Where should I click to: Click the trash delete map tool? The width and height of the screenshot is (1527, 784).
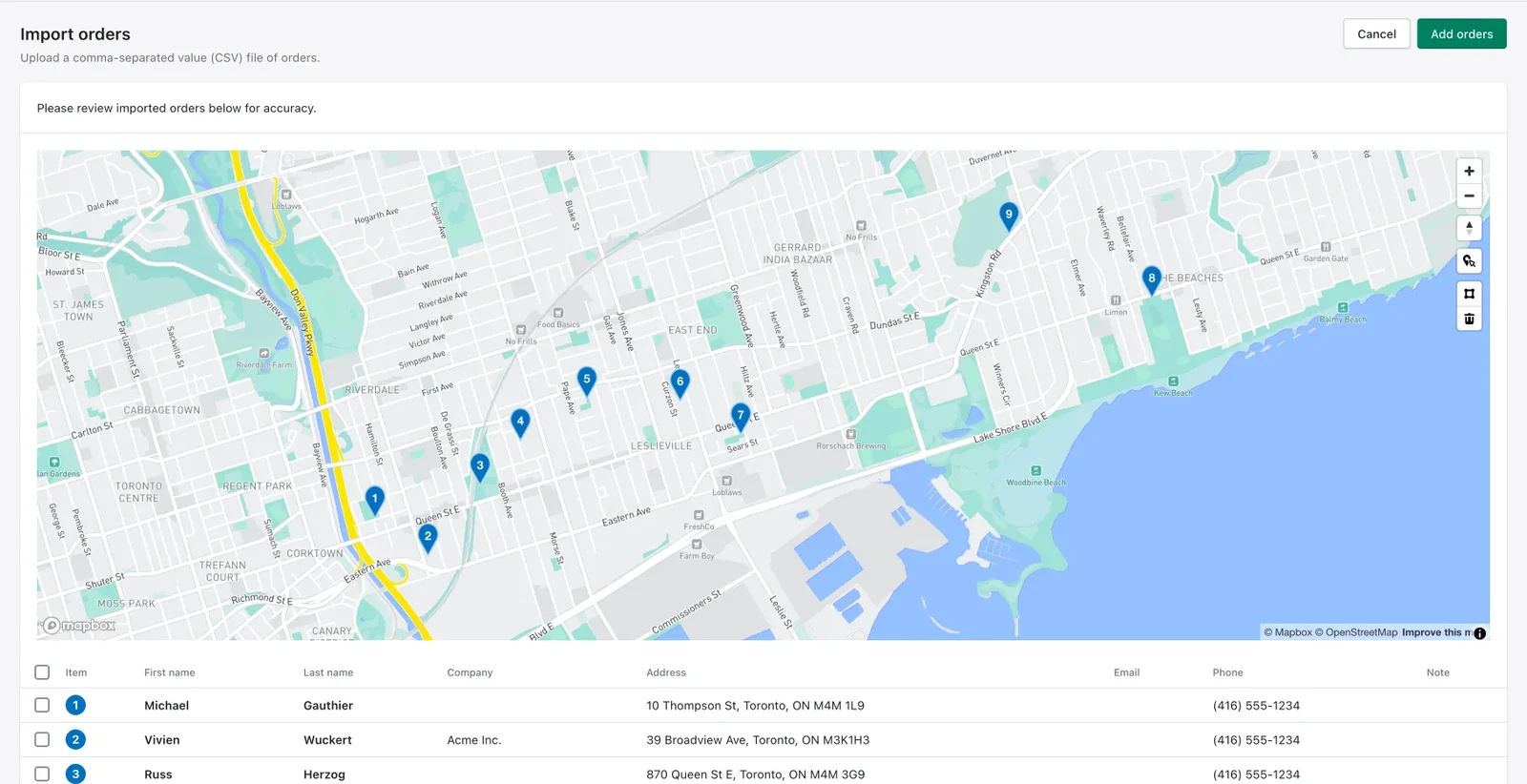[1469, 319]
